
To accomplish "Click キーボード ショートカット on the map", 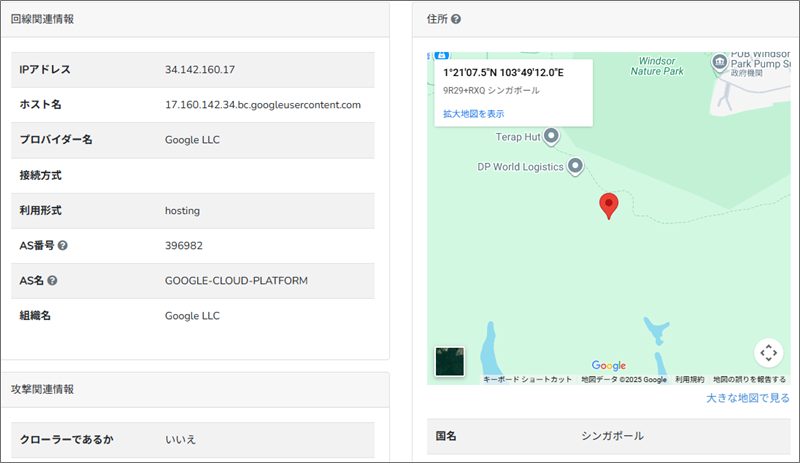I will pyautogui.click(x=527, y=380).
